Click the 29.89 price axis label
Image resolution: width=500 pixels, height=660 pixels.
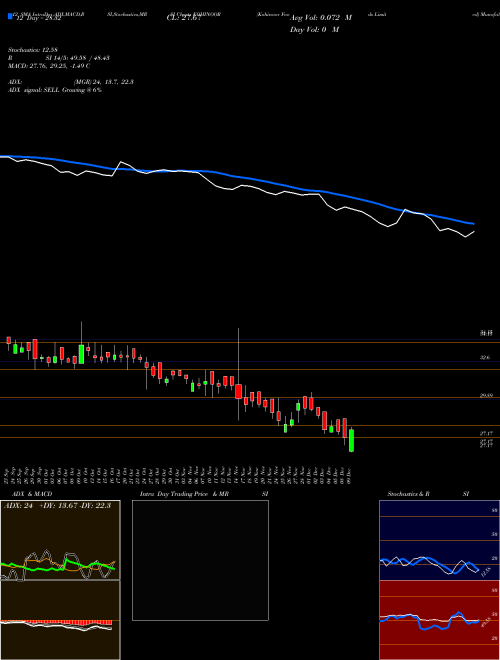[487, 396]
